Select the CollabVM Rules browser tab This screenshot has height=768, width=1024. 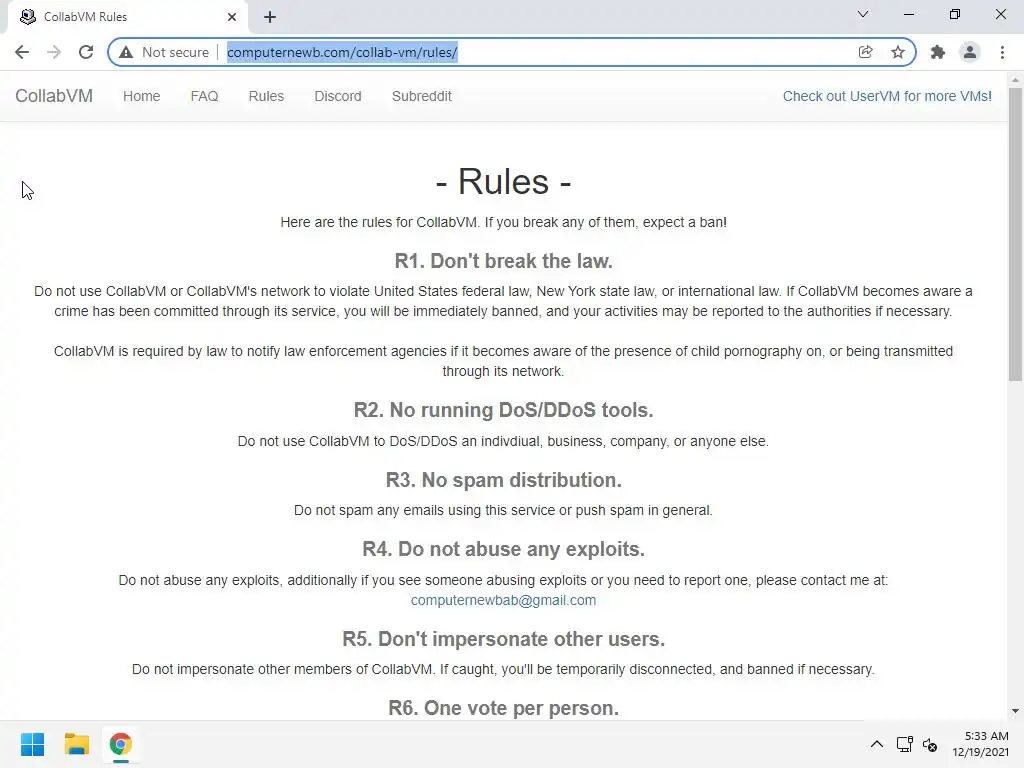click(x=127, y=17)
